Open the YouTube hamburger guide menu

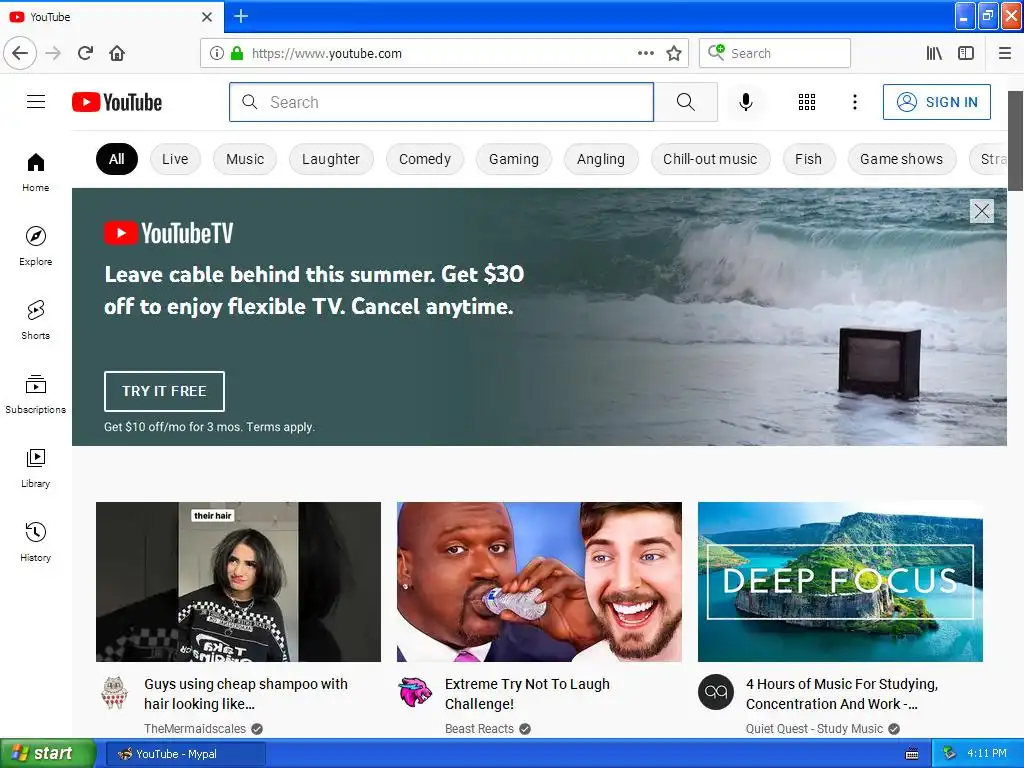36,102
